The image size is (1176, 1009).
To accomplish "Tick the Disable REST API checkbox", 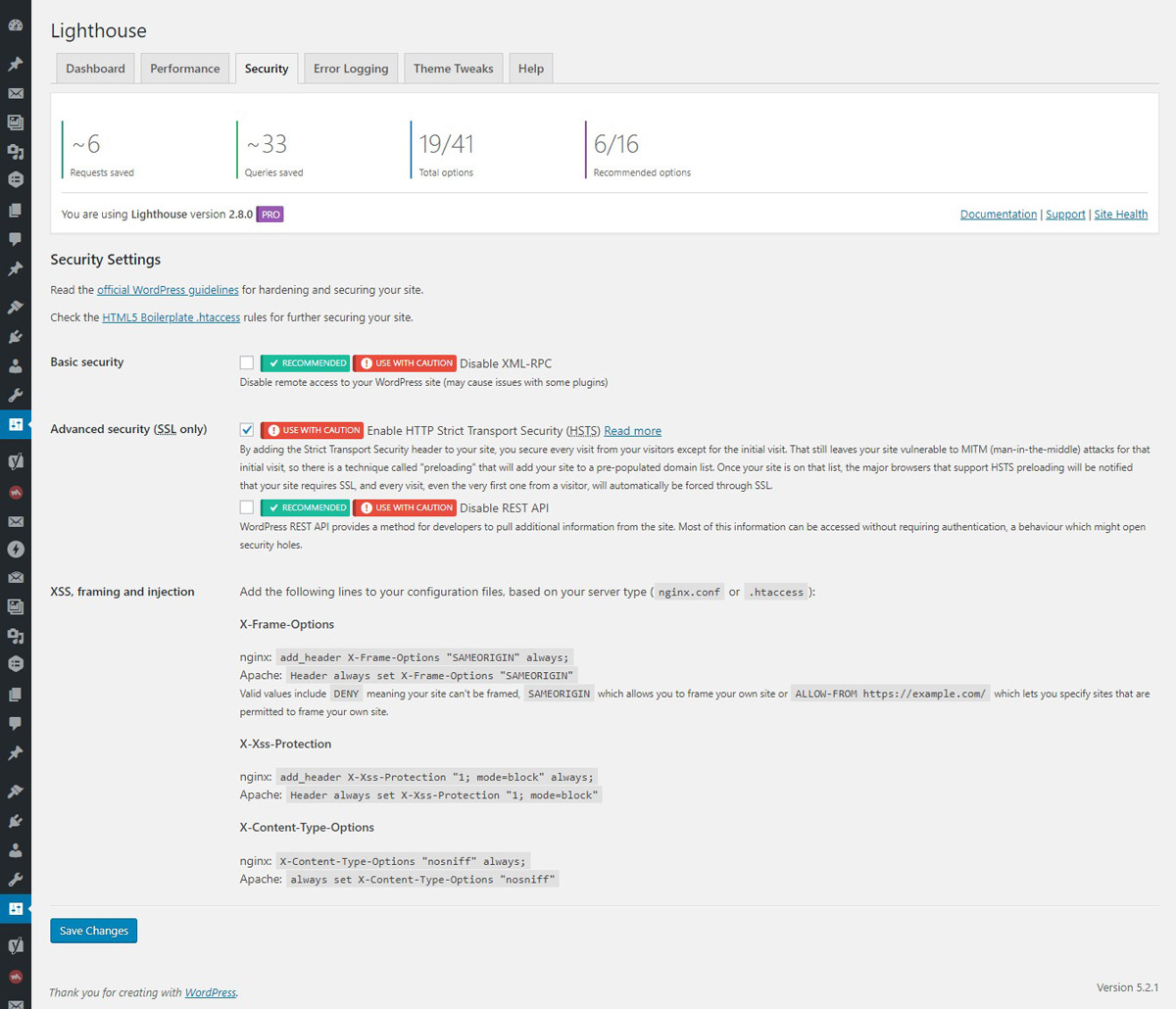I will (x=247, y=507).
